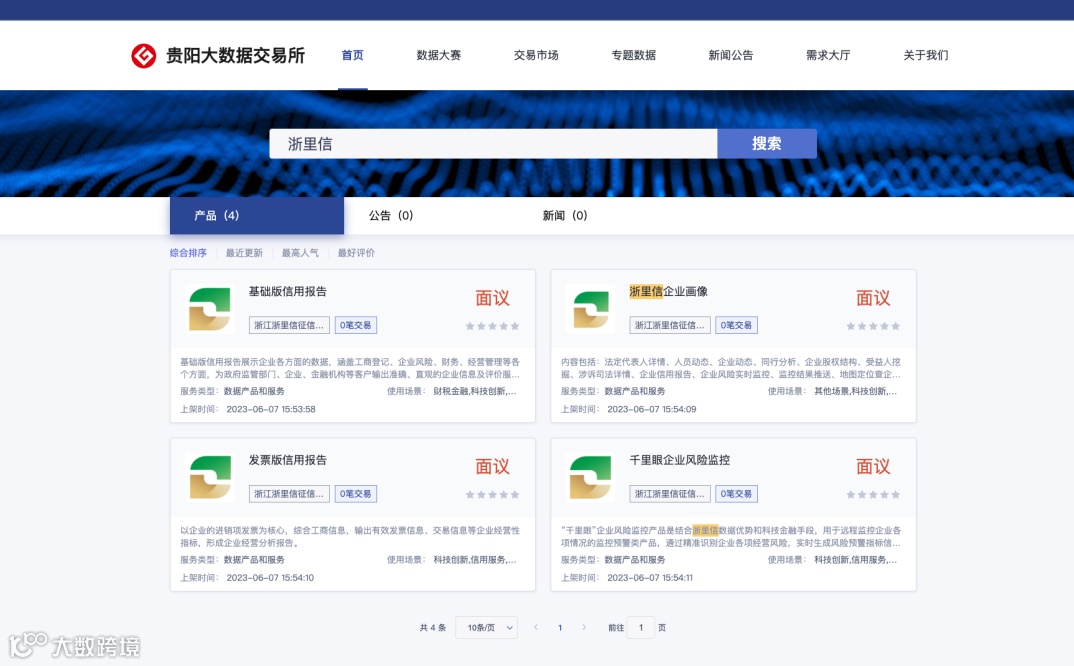Click the 搜索 button
Image resolution: width=1074 pixels, height=666 pixels.
coord(767,144)
